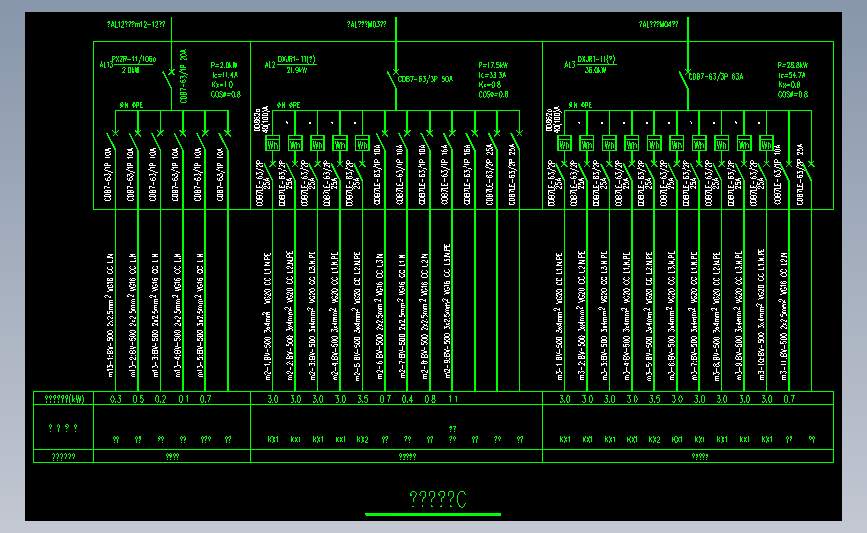Select the m2-6 circuit cable label

tap(380, 316)
